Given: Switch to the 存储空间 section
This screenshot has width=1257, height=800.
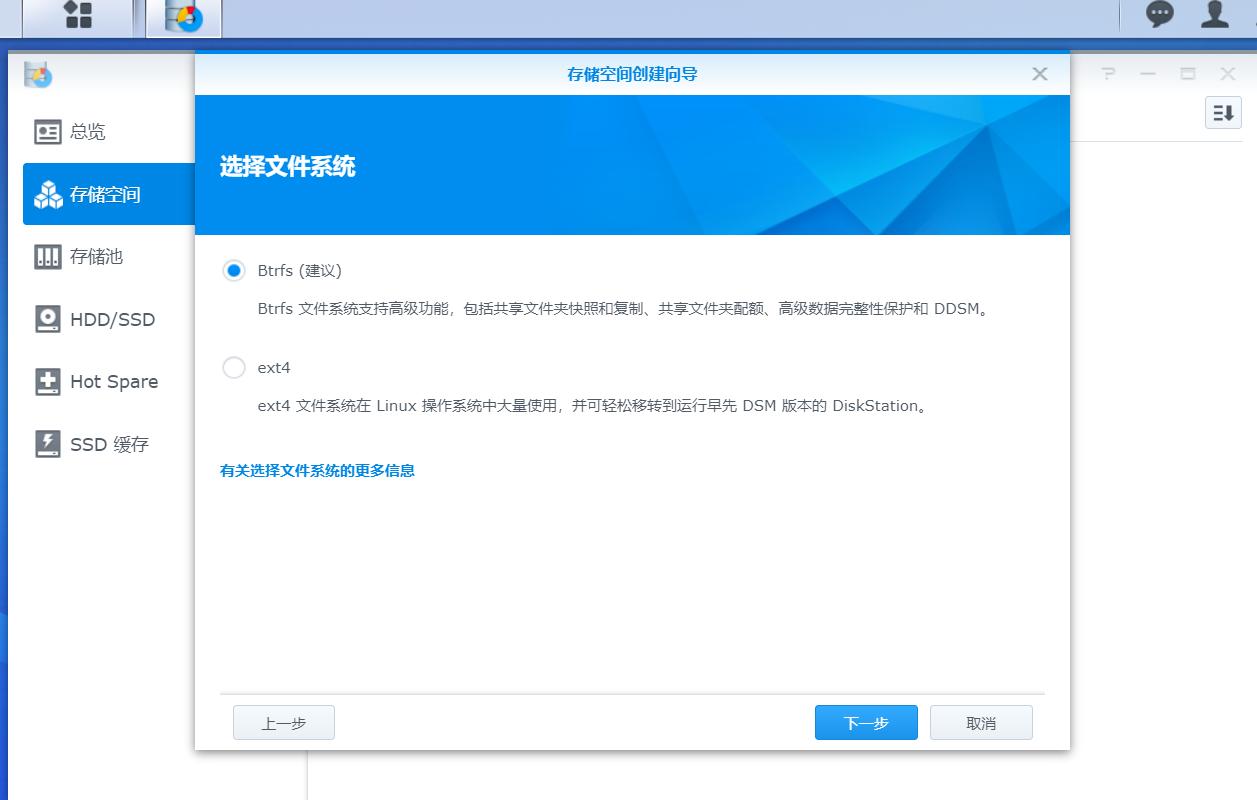Looking at the screenshot, I should [x=47, y=193].
